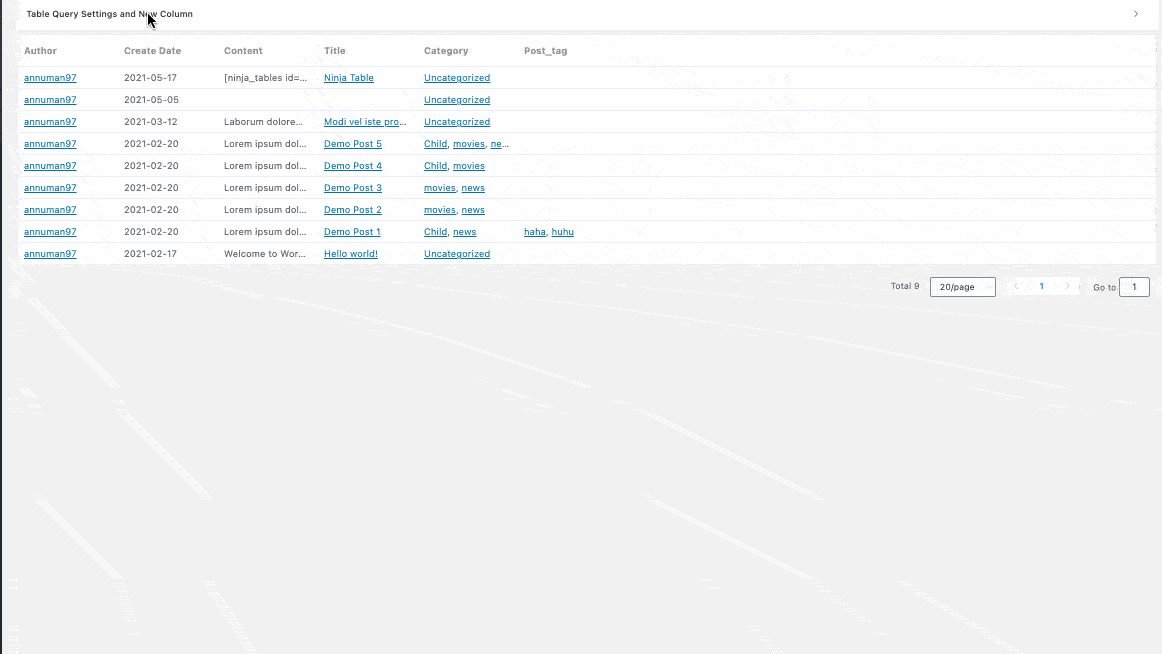Go to the previous page arrow
1162x654 pixels.
pos(1016,287)
